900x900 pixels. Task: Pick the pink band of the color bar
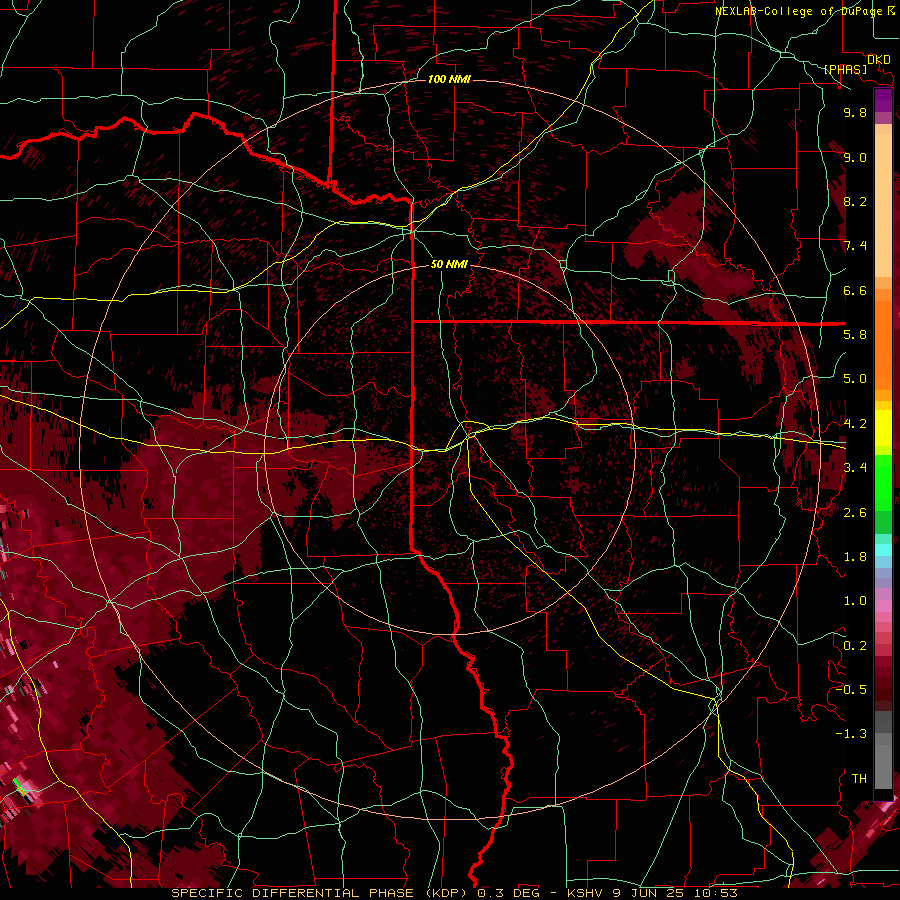click(883, 606)
